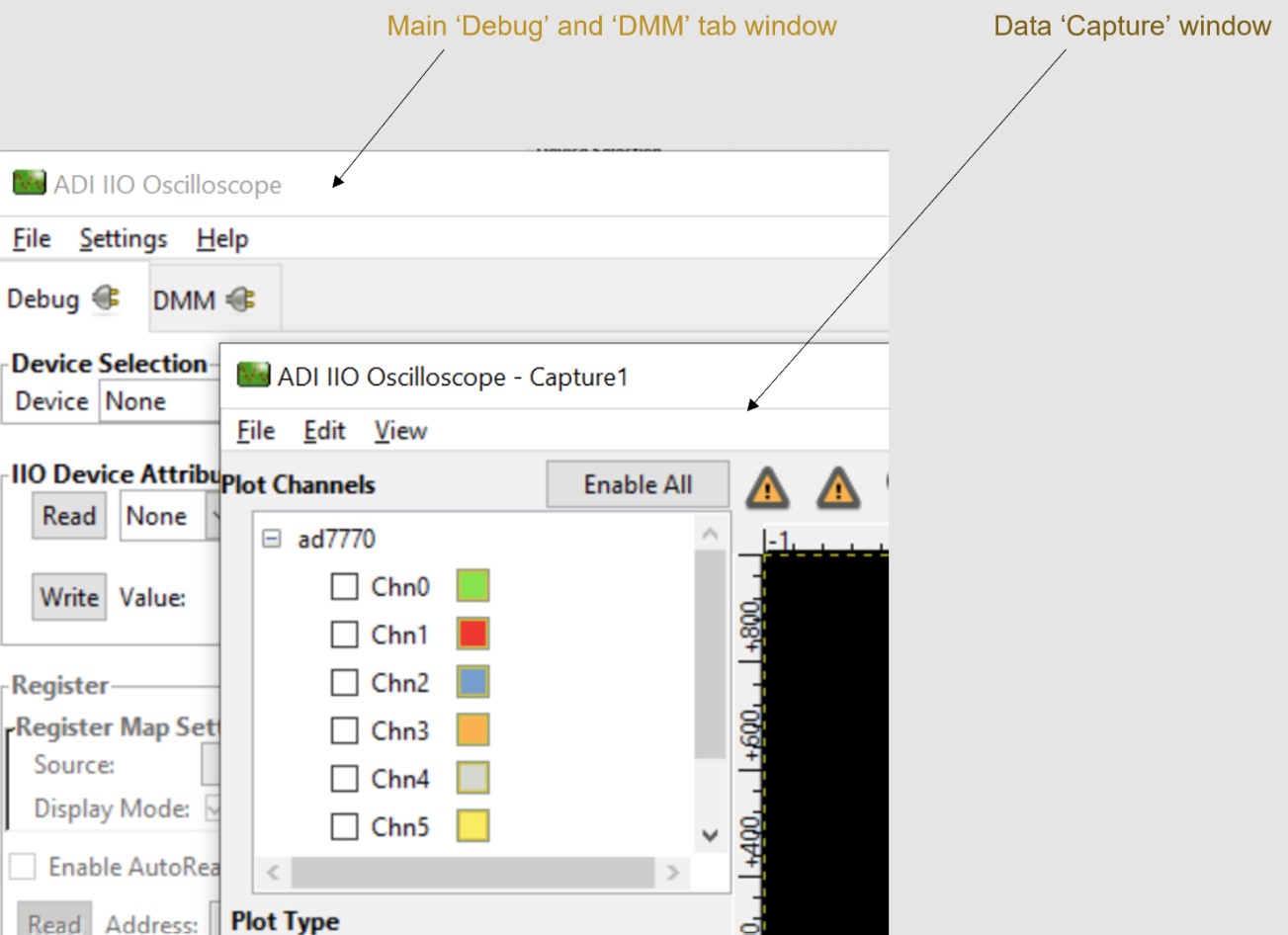Turn on the Chn4 channel checkbox
The height and width of the screenshot is (935, 1288).
[x=344, y=778]
